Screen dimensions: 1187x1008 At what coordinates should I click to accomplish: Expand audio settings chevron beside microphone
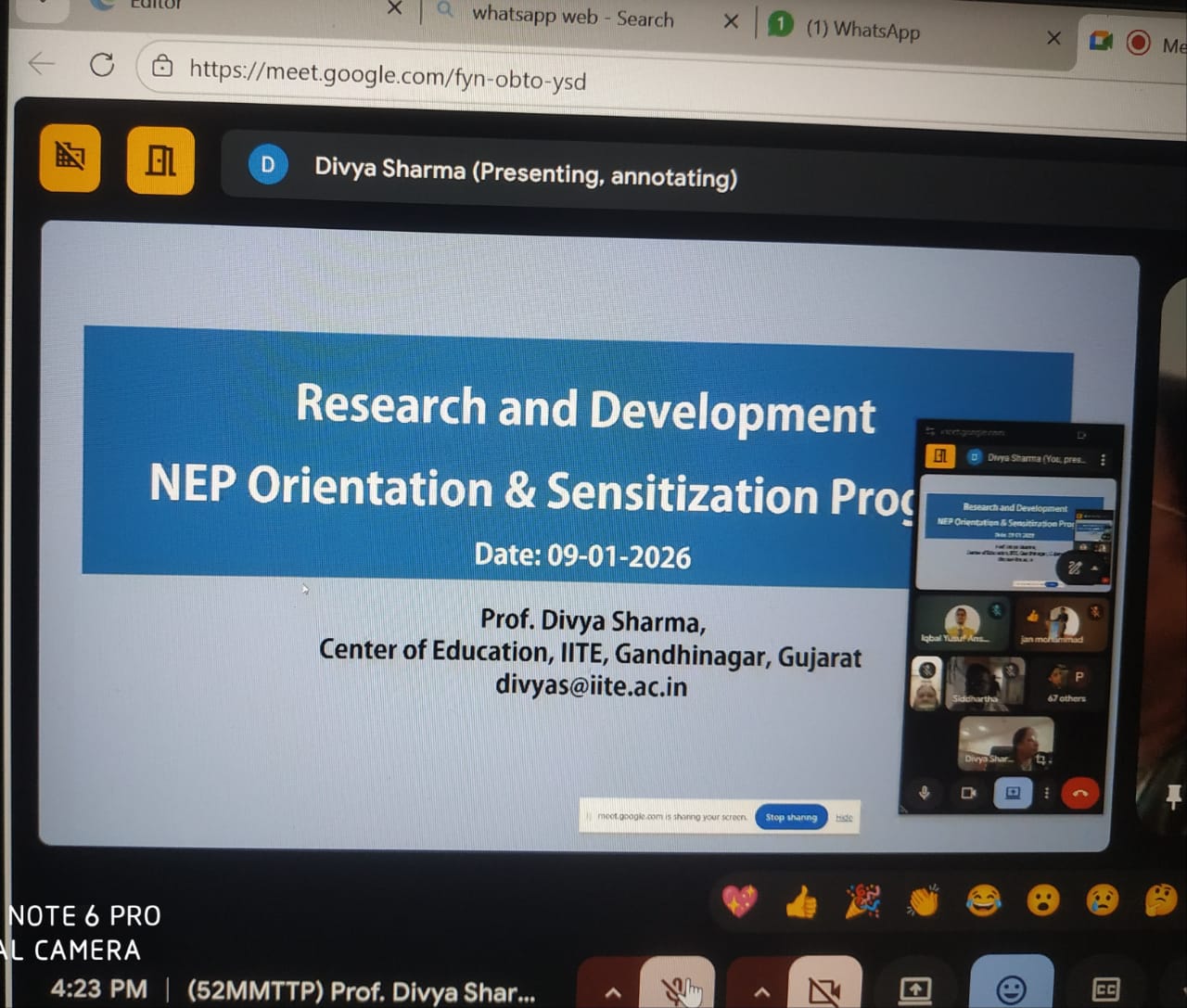[x=613, y=990]
